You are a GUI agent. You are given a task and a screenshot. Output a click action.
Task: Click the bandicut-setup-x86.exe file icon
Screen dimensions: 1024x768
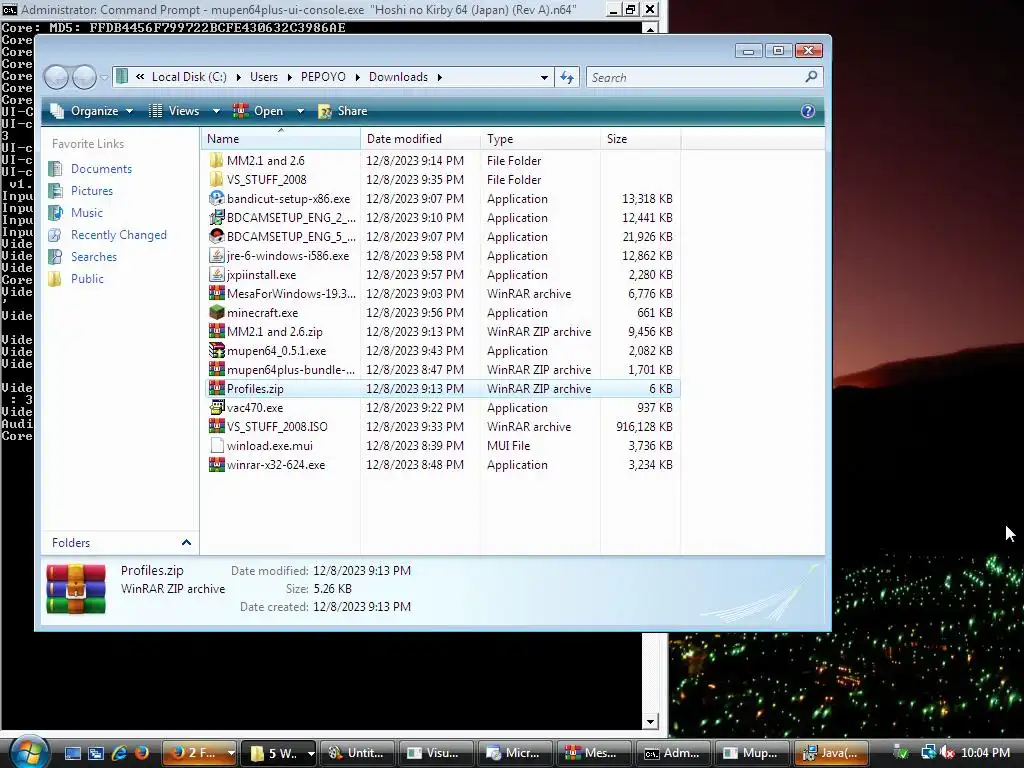[216, 199]
